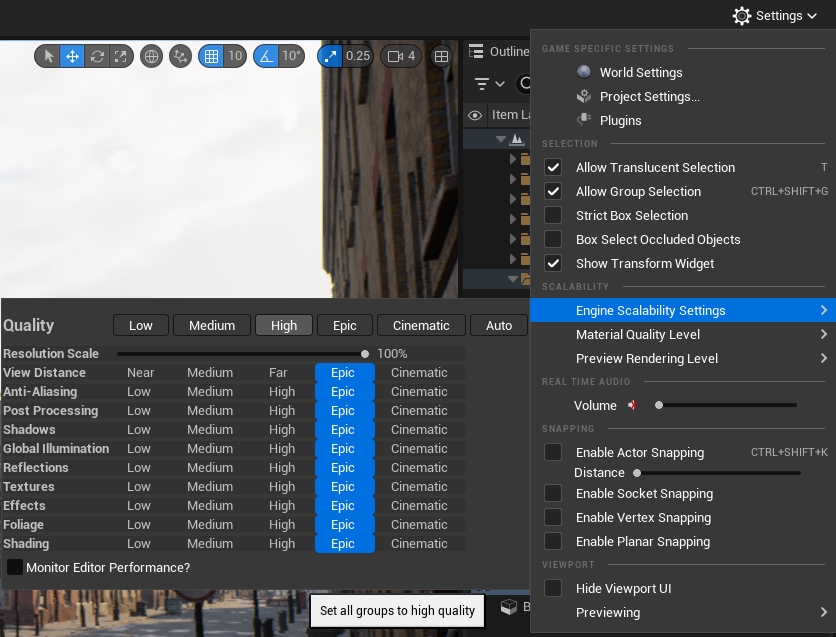
Task: Check Monitor Editor Performance box
Action: click(x=15, y=567)
